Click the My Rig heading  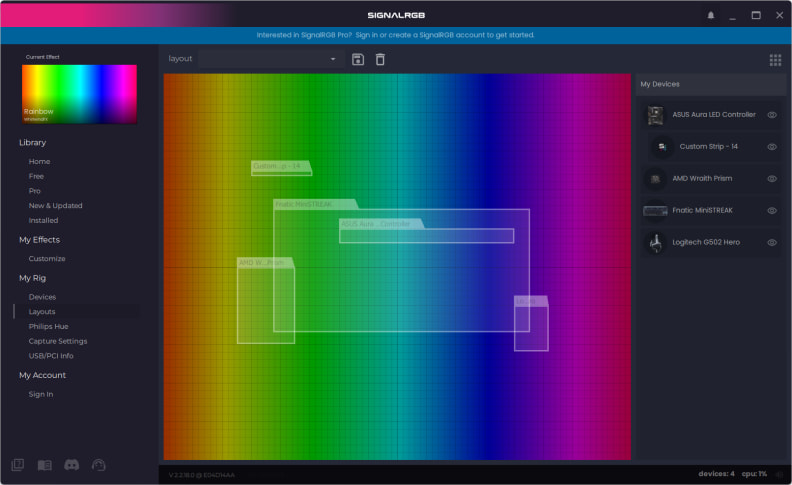click(32, 278)
